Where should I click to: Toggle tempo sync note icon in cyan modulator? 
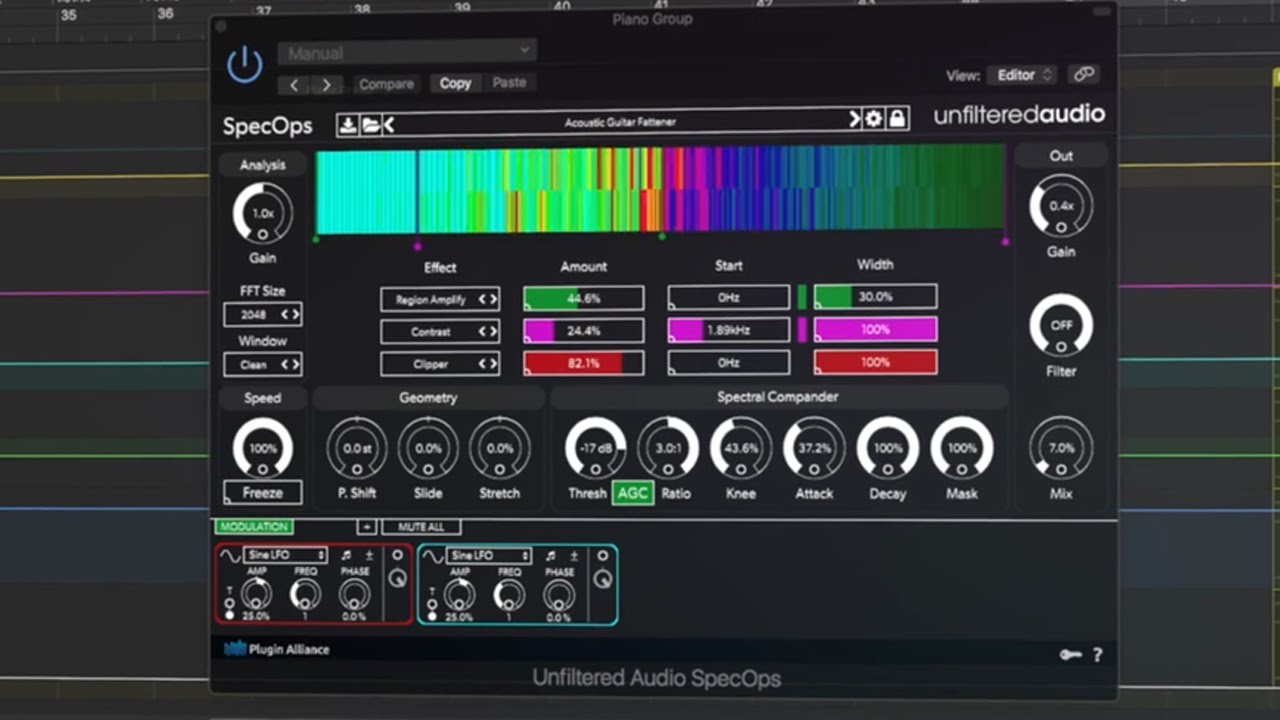[550, 555]
